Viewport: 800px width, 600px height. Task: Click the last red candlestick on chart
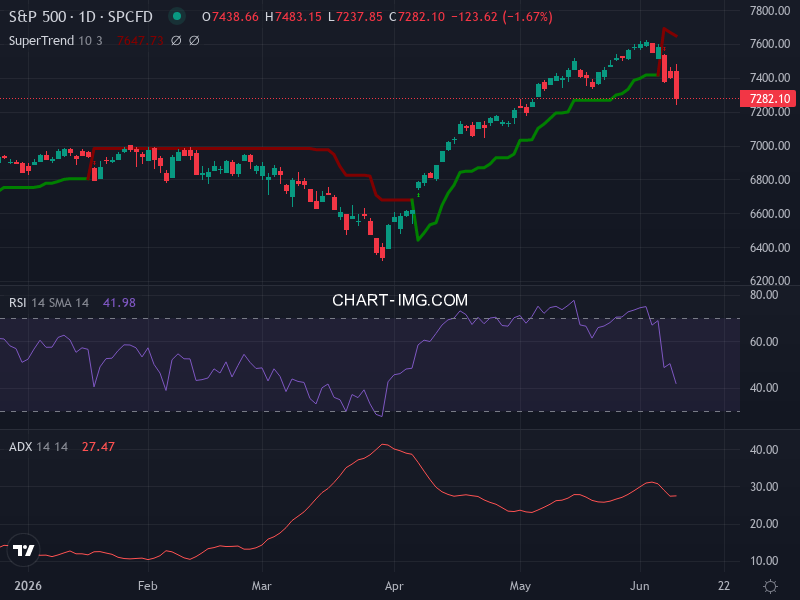click(x=677, y=85)
